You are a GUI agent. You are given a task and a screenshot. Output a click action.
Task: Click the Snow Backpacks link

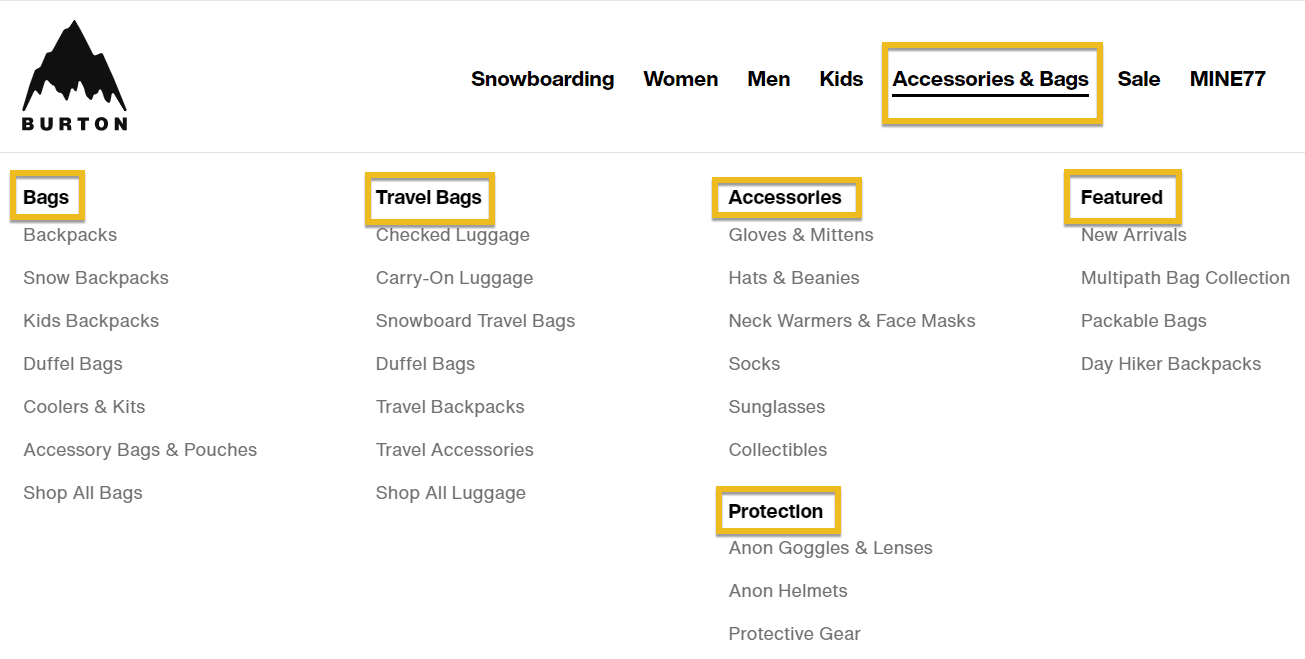click(x=96, y=278)
